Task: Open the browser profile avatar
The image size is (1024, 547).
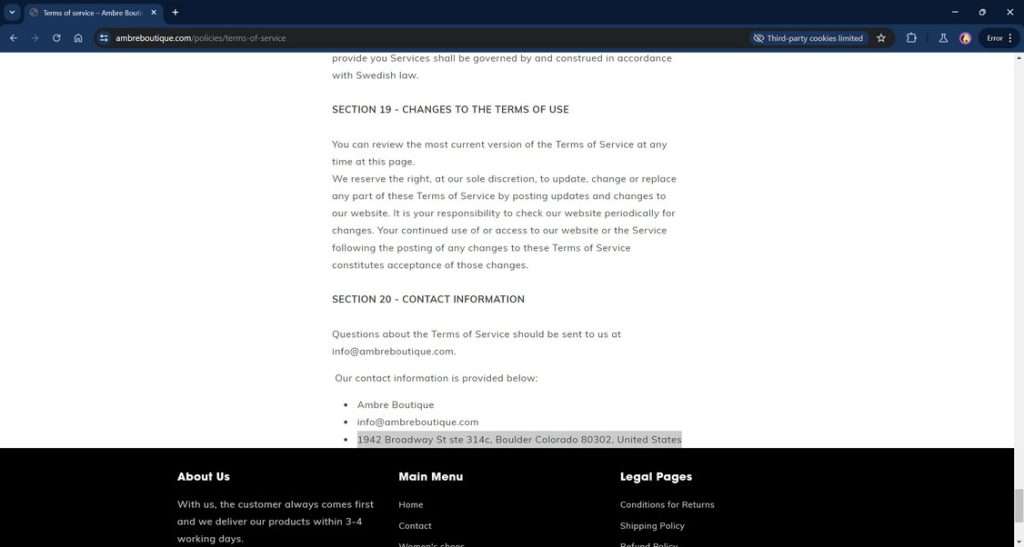Action: [965, 38]
